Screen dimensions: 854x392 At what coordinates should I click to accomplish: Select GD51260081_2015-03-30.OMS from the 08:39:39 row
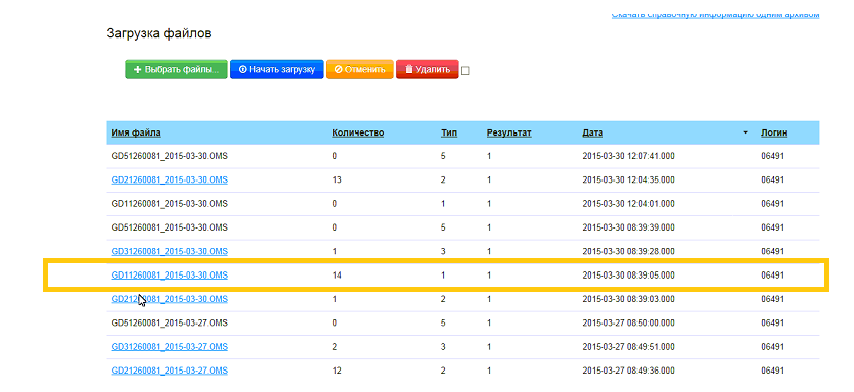169,228
